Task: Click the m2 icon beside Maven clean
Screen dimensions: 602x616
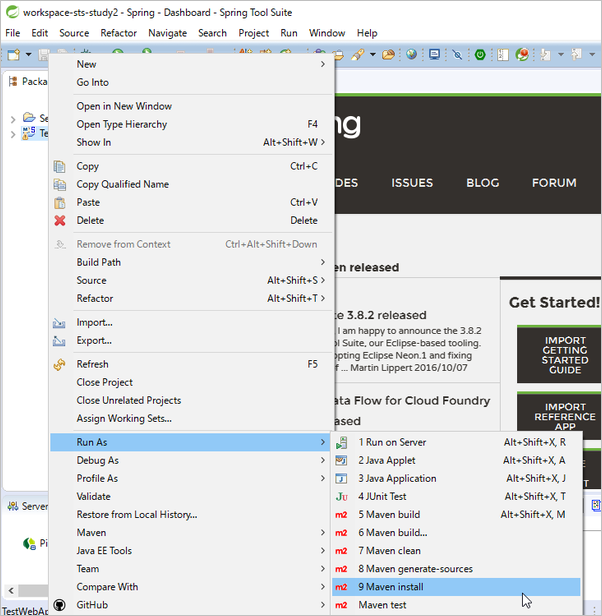Action: pos(341,551)
